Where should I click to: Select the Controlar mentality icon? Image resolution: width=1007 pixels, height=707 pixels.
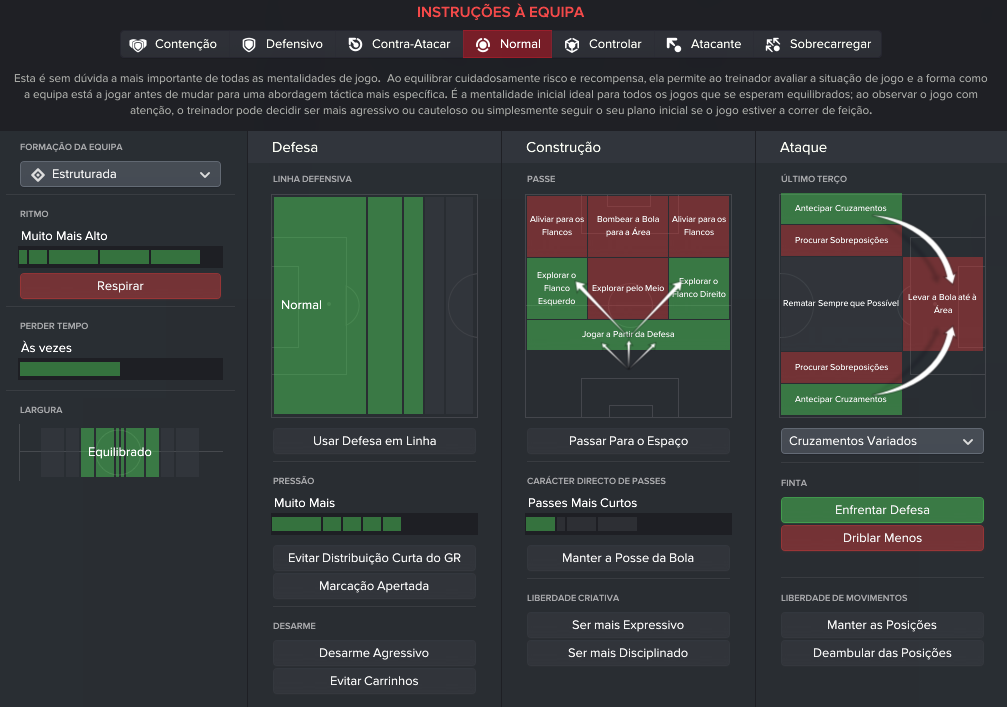572,44
